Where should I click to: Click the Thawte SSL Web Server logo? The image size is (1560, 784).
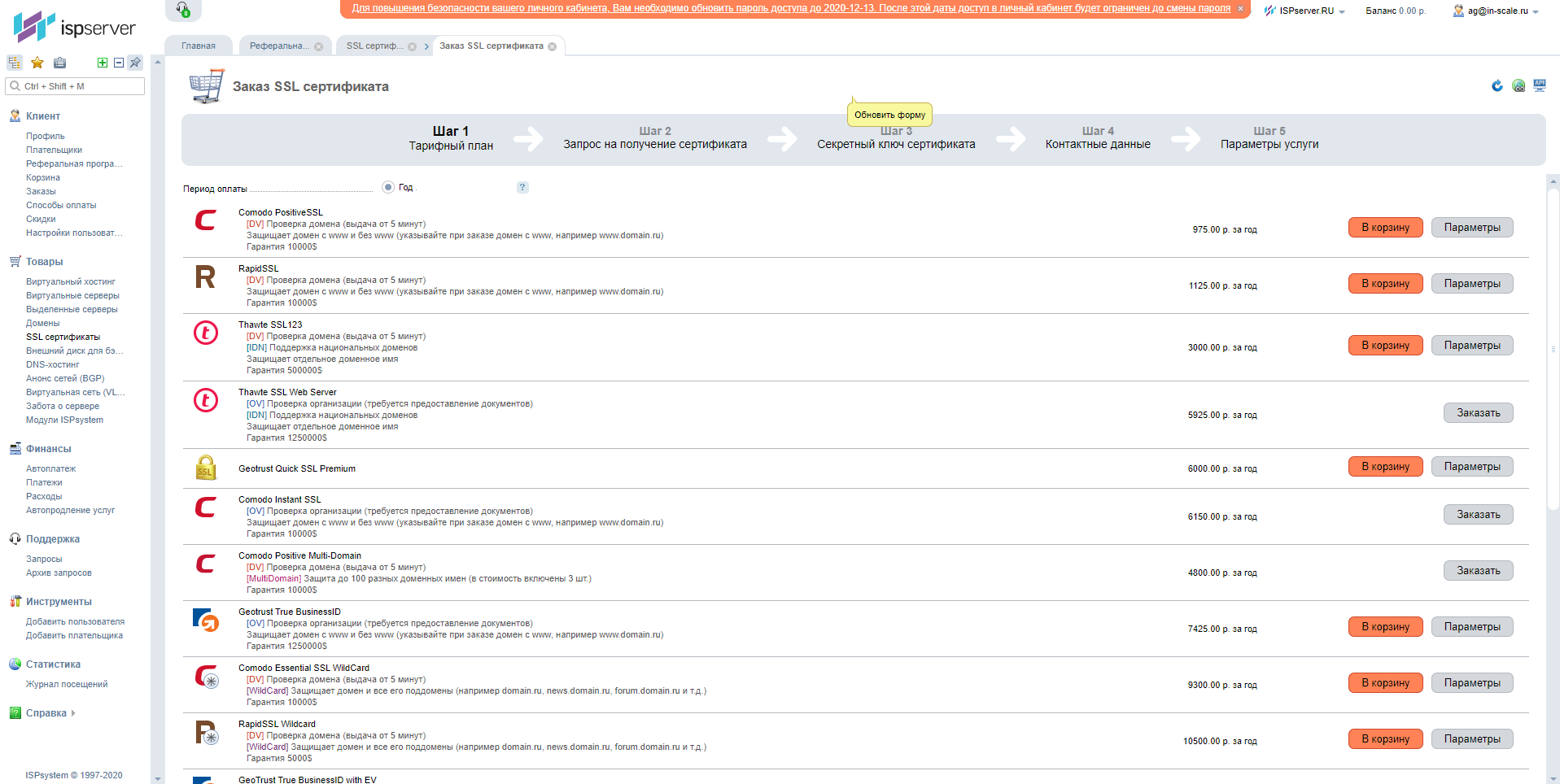click(206, 400)
